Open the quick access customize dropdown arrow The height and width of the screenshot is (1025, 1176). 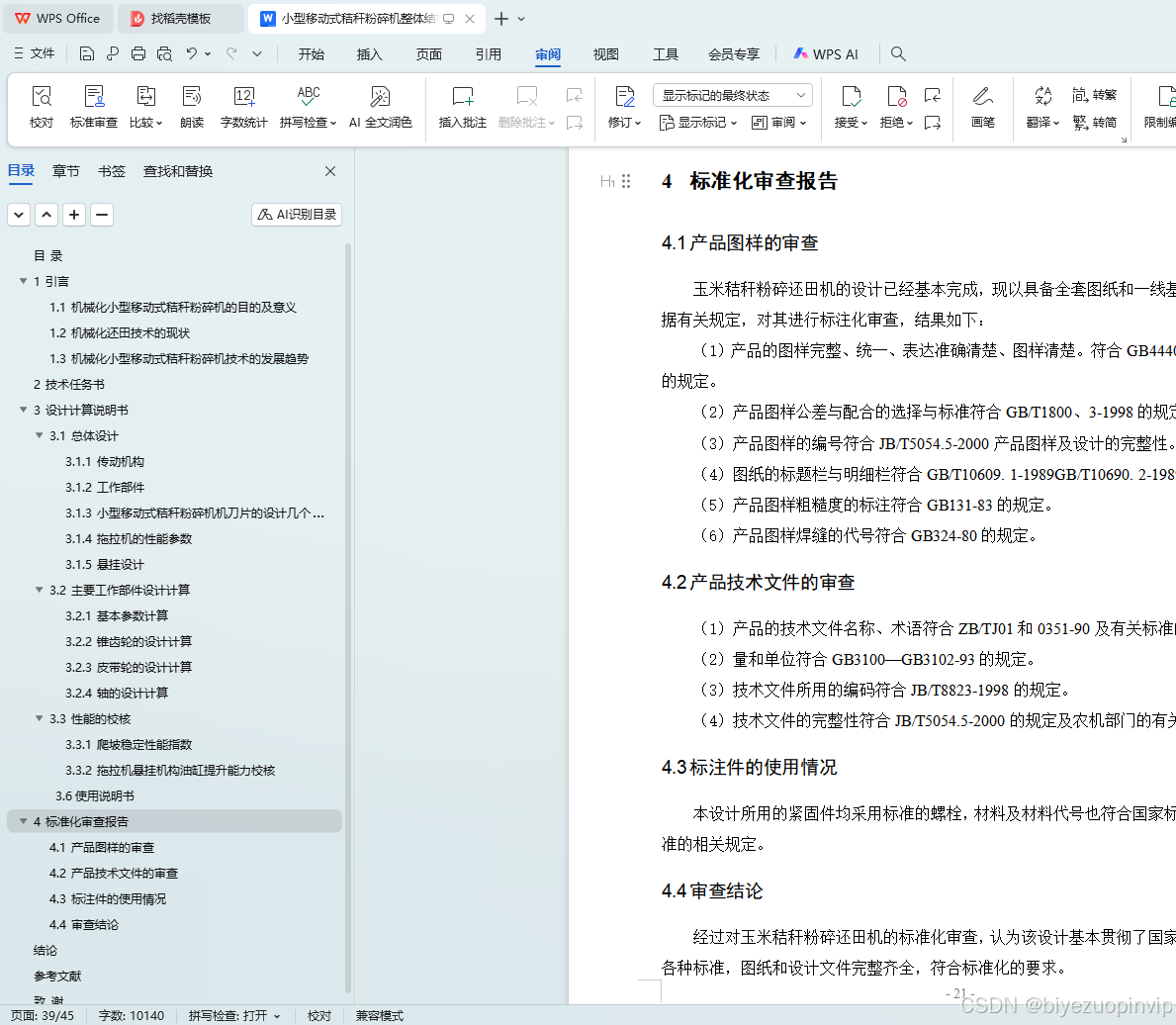coord(257,54)
